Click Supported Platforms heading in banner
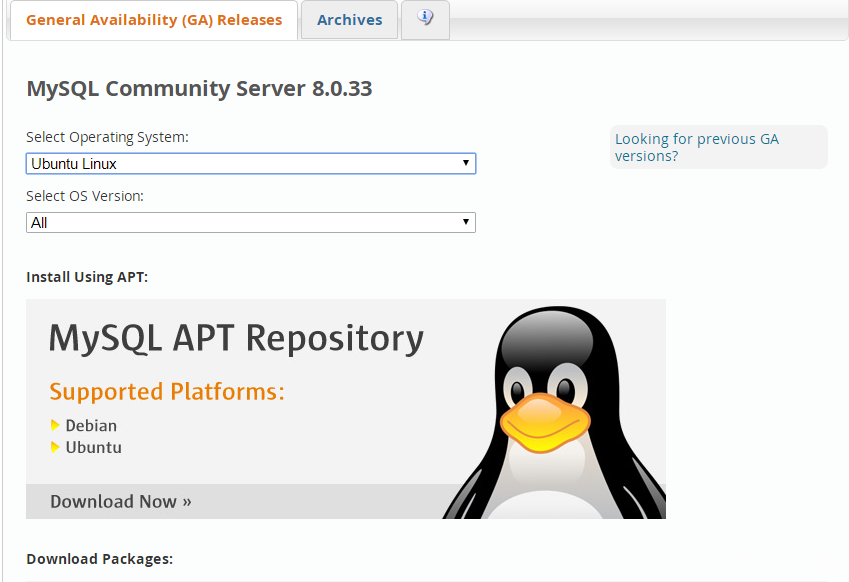The height and width of the screenshot is (582, 849). click(167, 391)
